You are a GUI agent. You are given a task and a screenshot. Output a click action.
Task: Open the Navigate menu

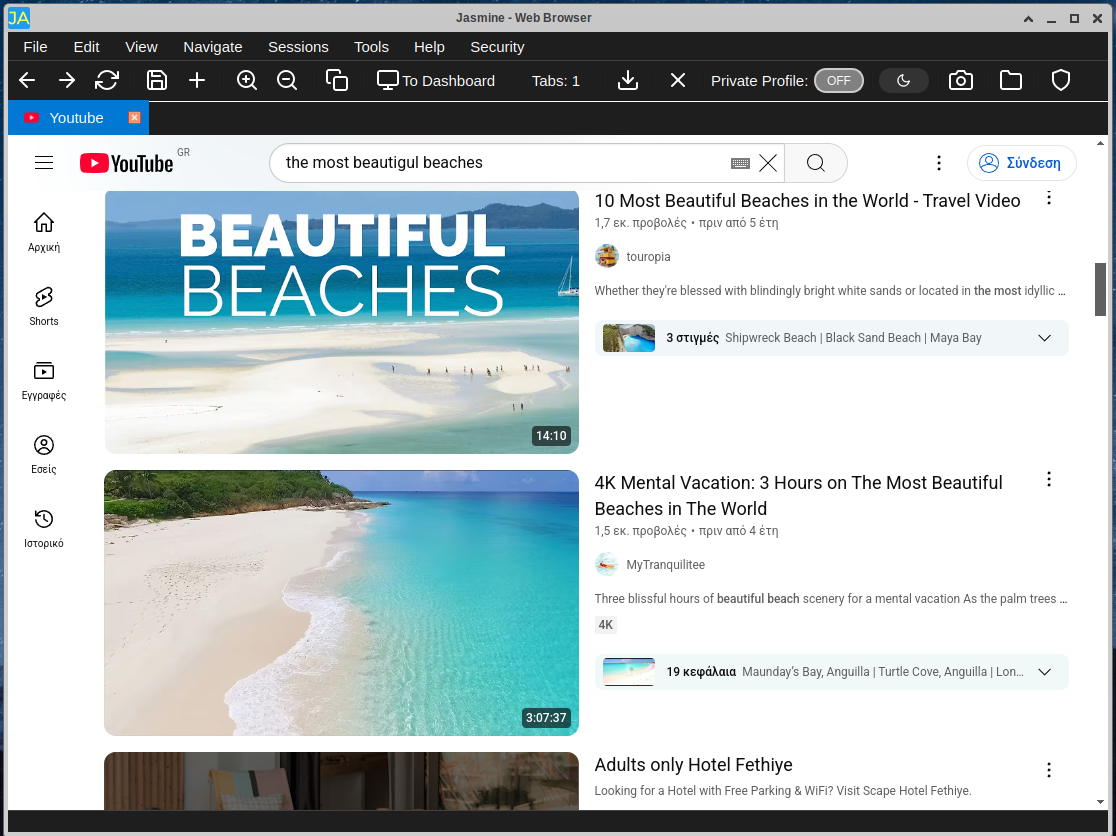click(x=213, y=47)
